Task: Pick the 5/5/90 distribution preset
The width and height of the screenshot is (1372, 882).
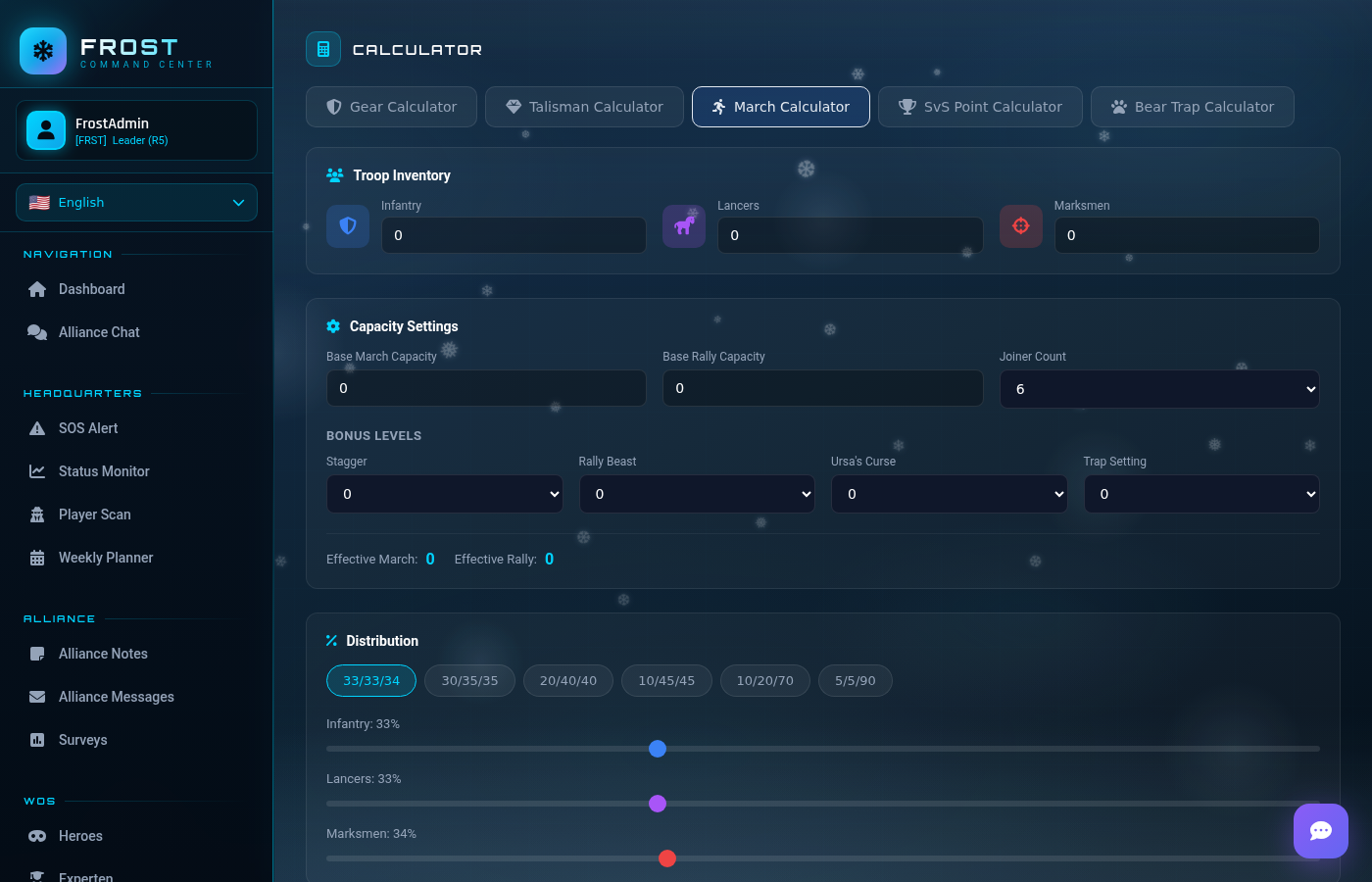Action: 855,680
